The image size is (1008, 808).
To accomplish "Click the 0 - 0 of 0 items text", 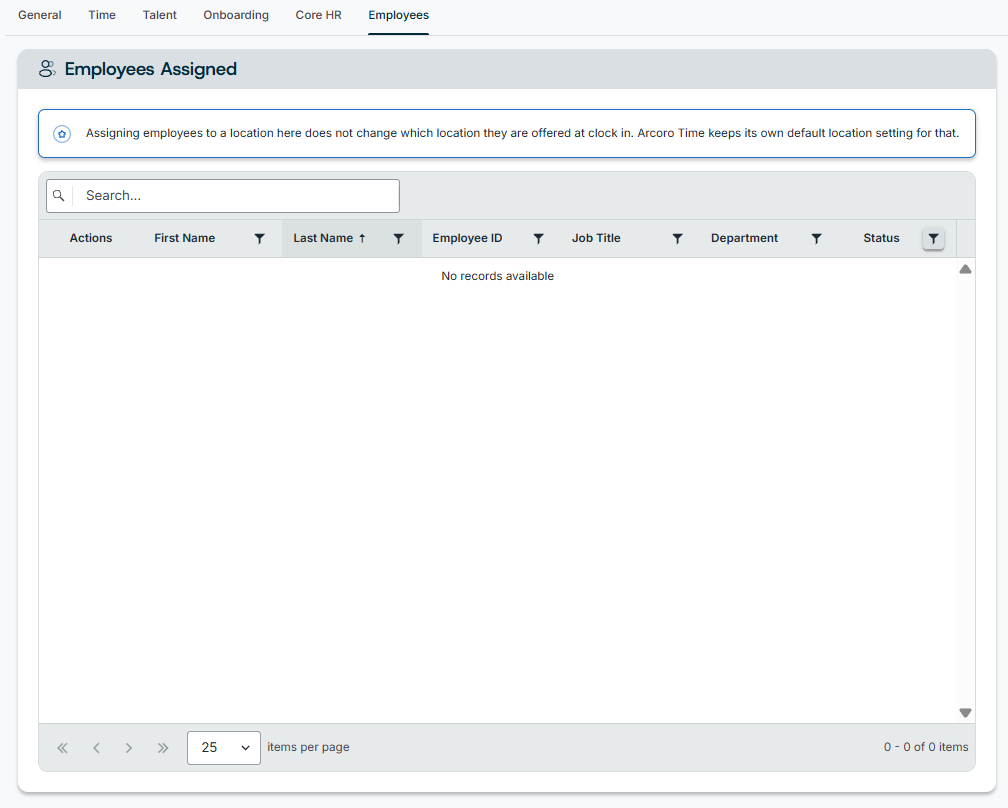I will [926, 747].
